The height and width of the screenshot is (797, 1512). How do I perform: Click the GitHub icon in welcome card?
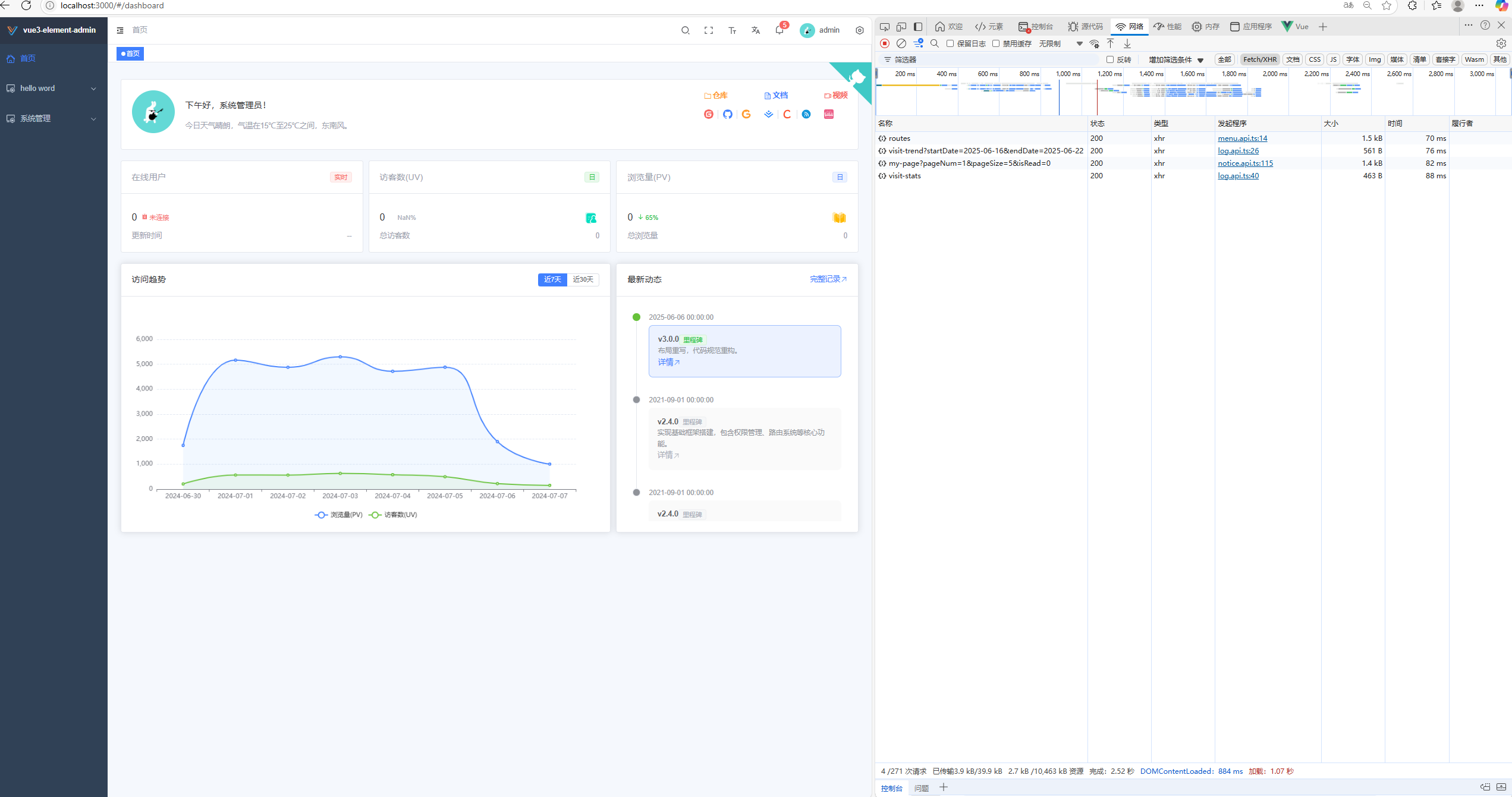tap(727, 114)
